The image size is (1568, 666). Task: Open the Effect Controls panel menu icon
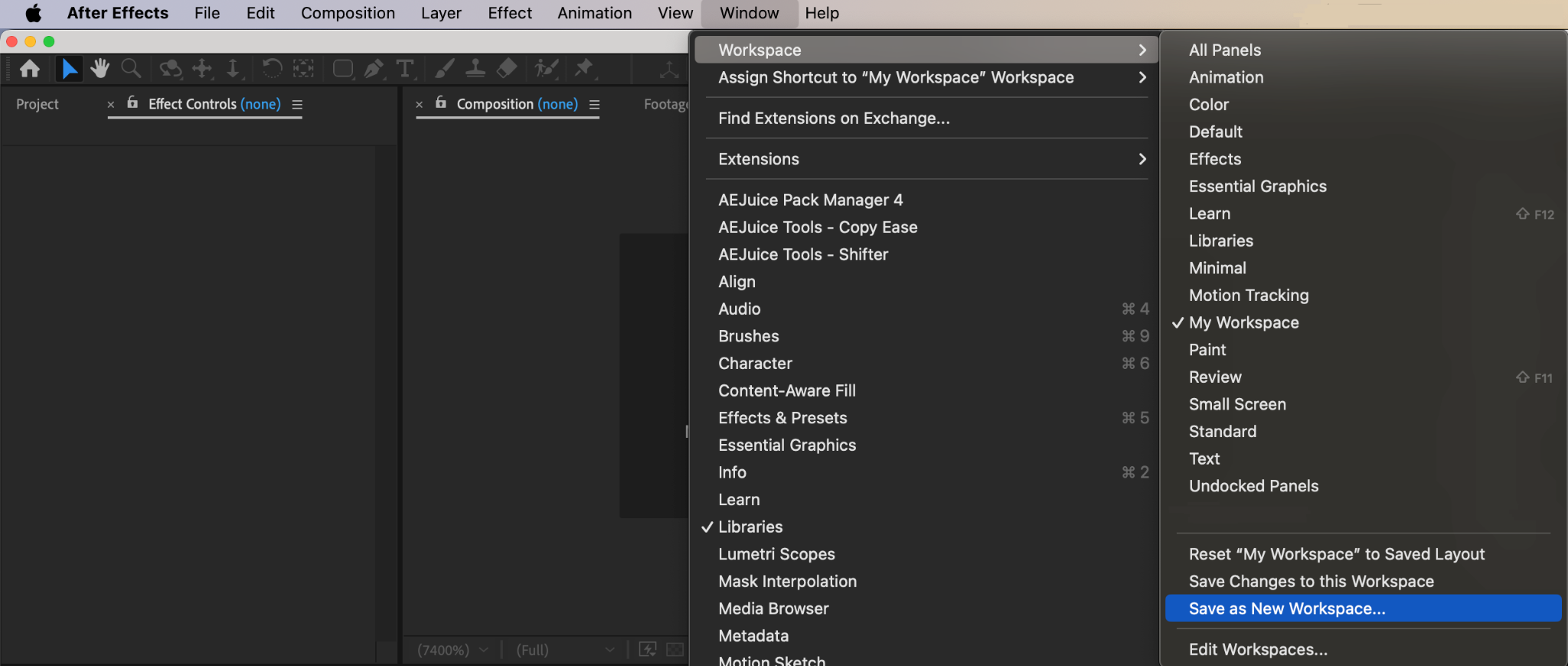[297, 105]
